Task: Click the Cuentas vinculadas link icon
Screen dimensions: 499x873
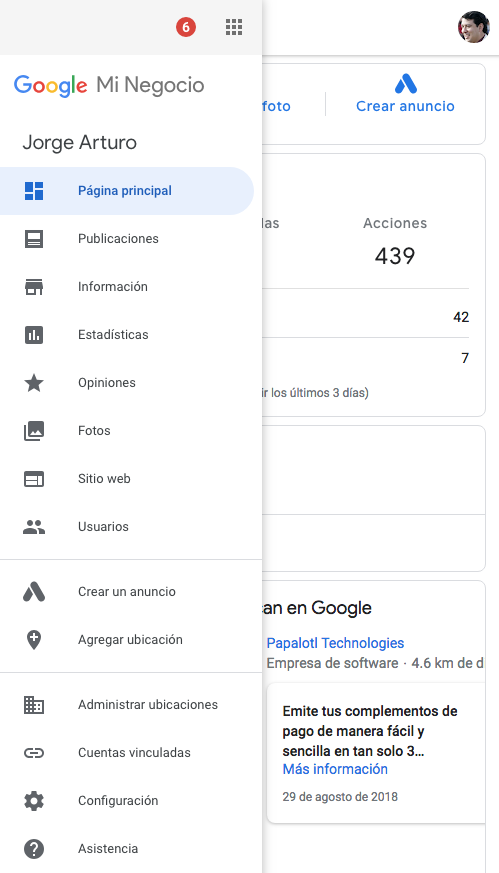Action: (34, 753)
